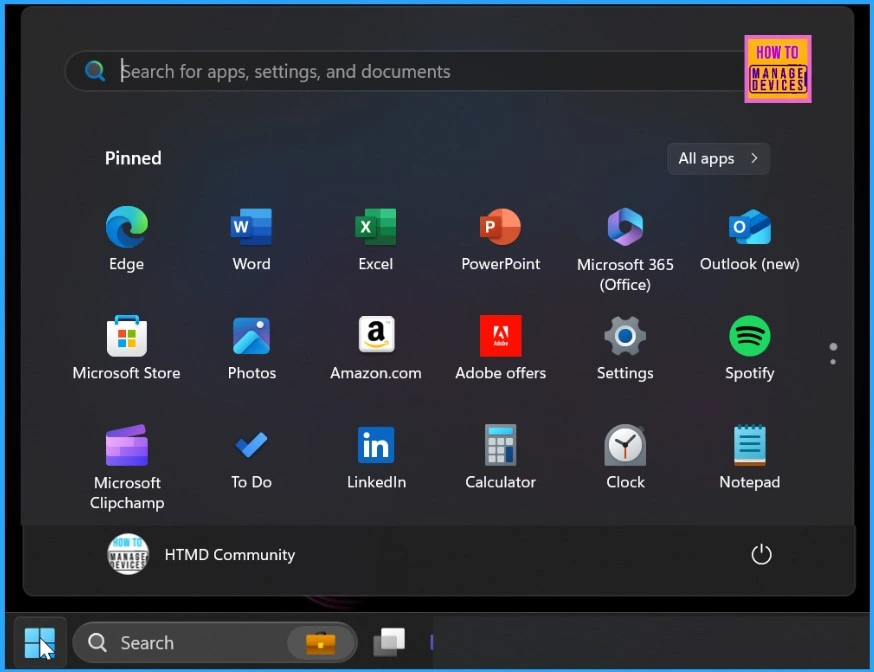This screenshot has width=874, height=672.
Task: Click the Windows Start button
Action: pos(40,642)
